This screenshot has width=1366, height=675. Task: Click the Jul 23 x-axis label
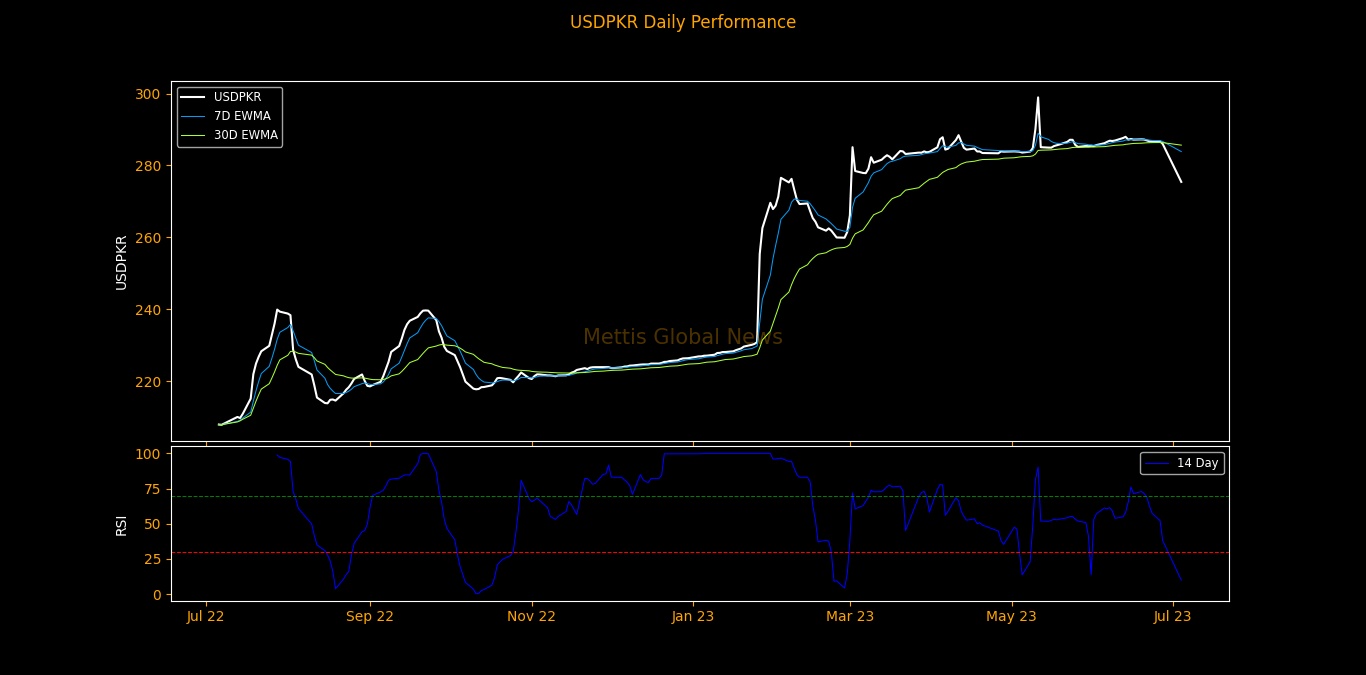point(1172,616)
